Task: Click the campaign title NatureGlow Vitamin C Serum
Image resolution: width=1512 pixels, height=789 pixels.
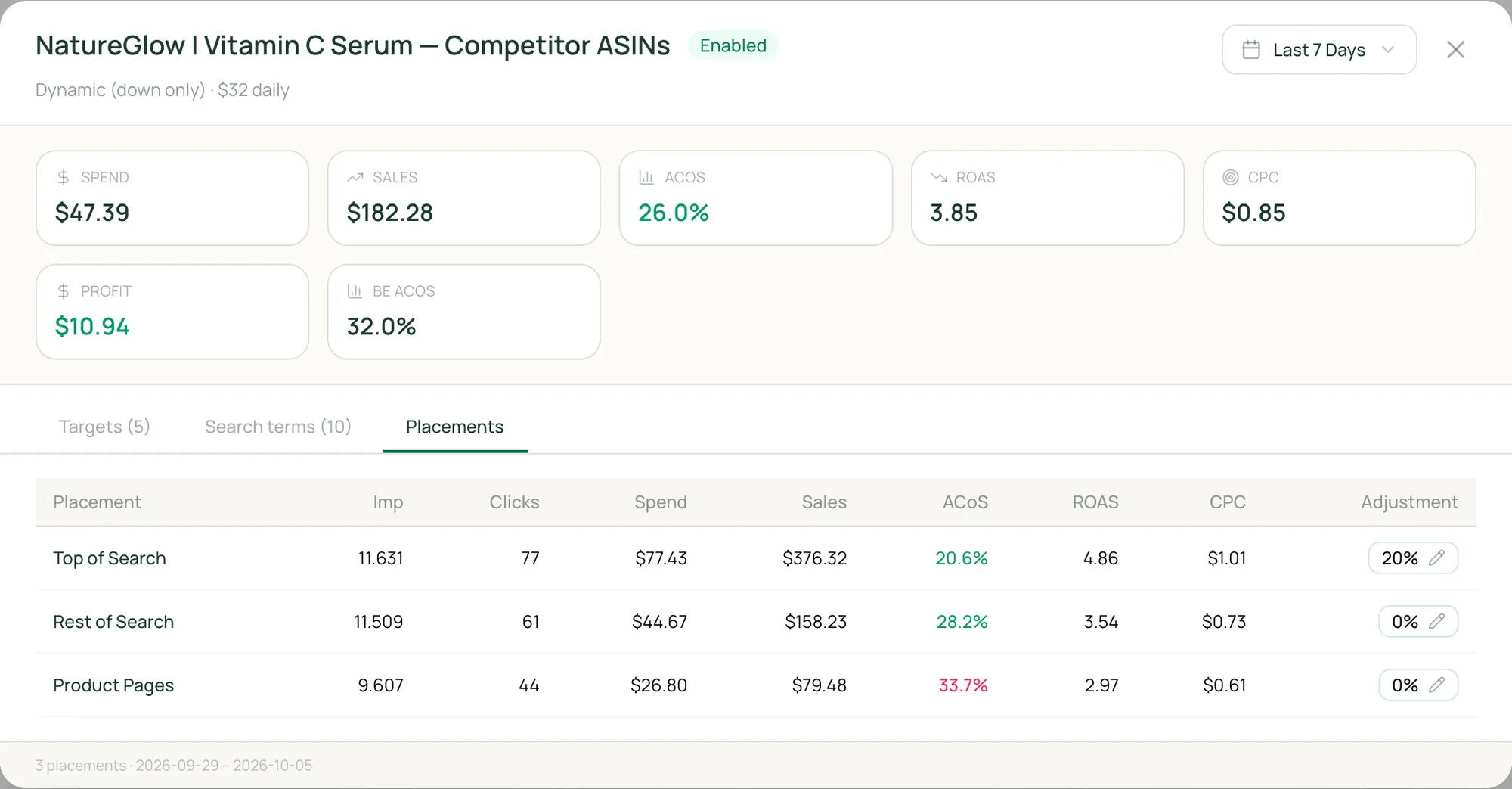Action: tap(353, 45)
